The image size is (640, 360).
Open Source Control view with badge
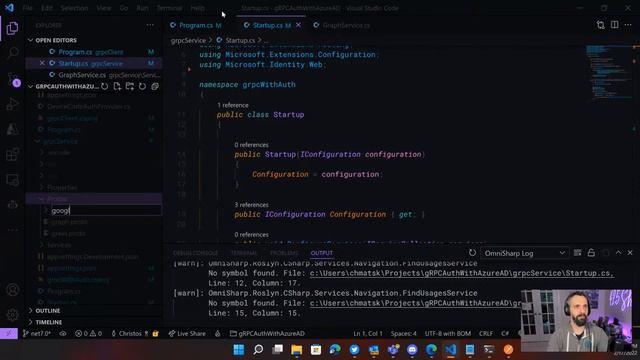point(13,79)
